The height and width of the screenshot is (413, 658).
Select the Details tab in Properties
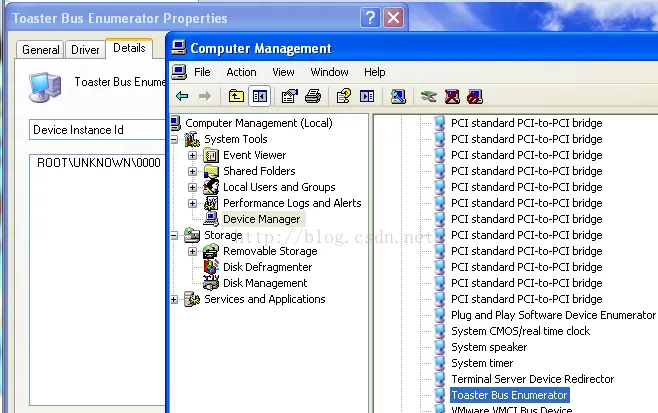pos(129,48)
